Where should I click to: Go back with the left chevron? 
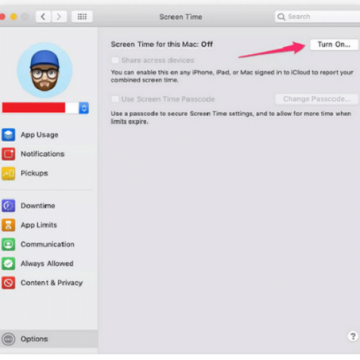coord(43,17)
